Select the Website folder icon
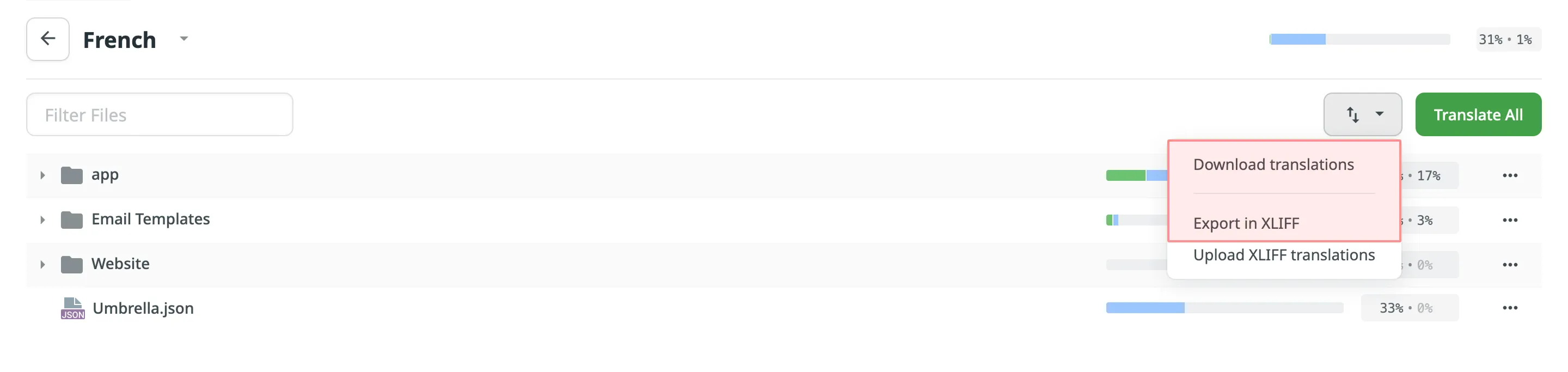The height and width of the screenshot is (372, 1568). [71, 264]
